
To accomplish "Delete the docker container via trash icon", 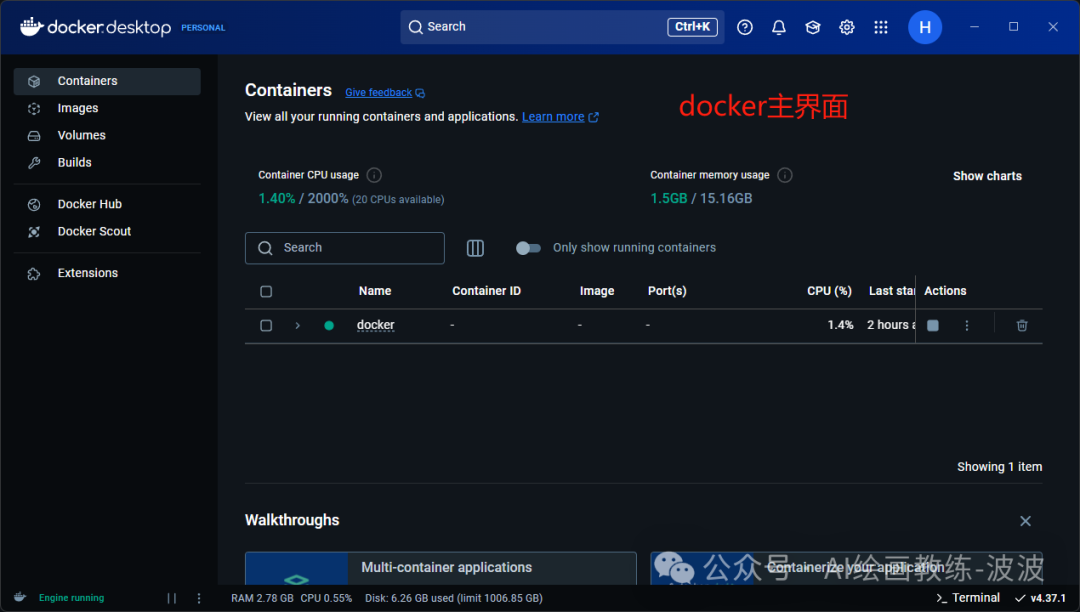I will [1022, 326].
